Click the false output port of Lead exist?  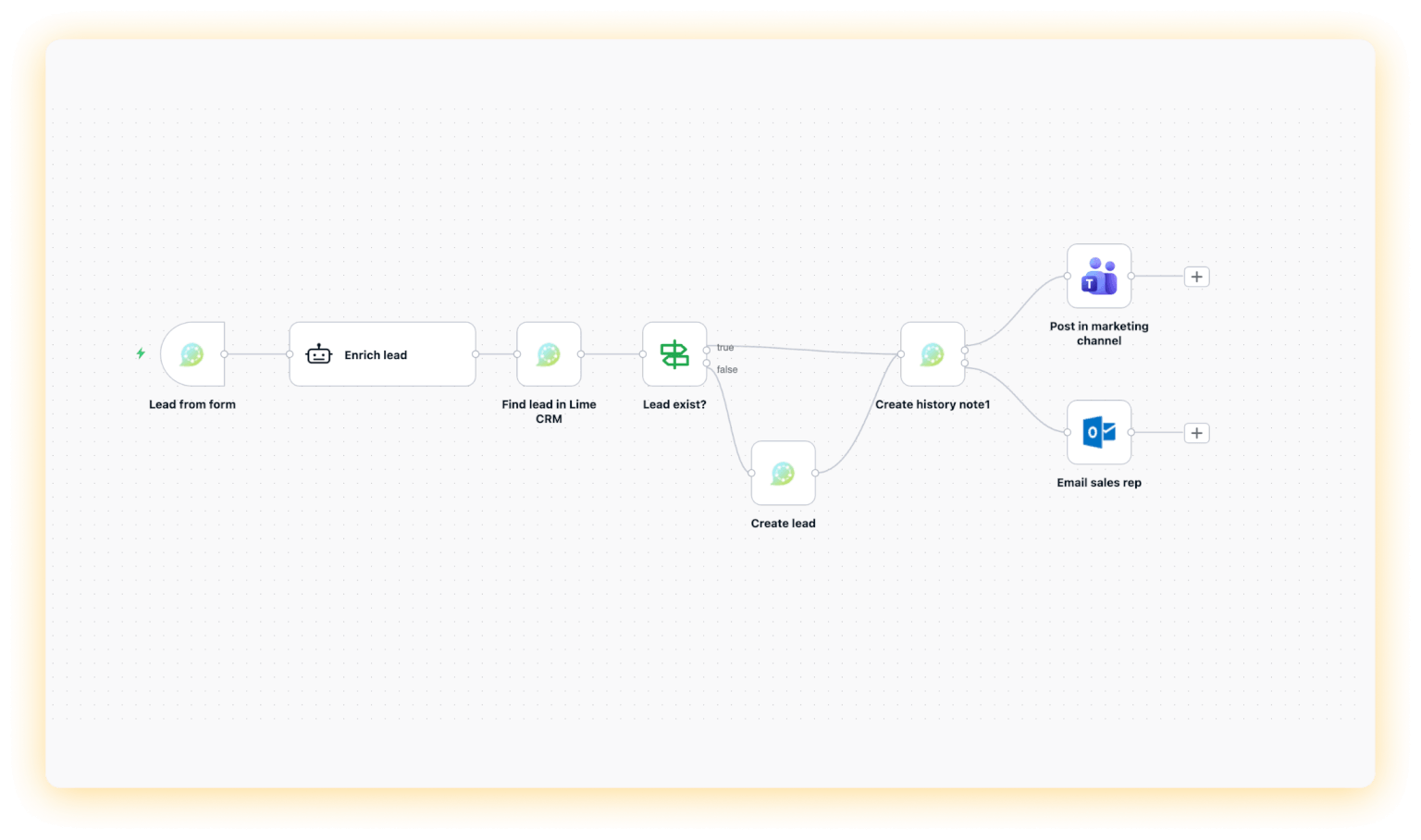[707, 364]
